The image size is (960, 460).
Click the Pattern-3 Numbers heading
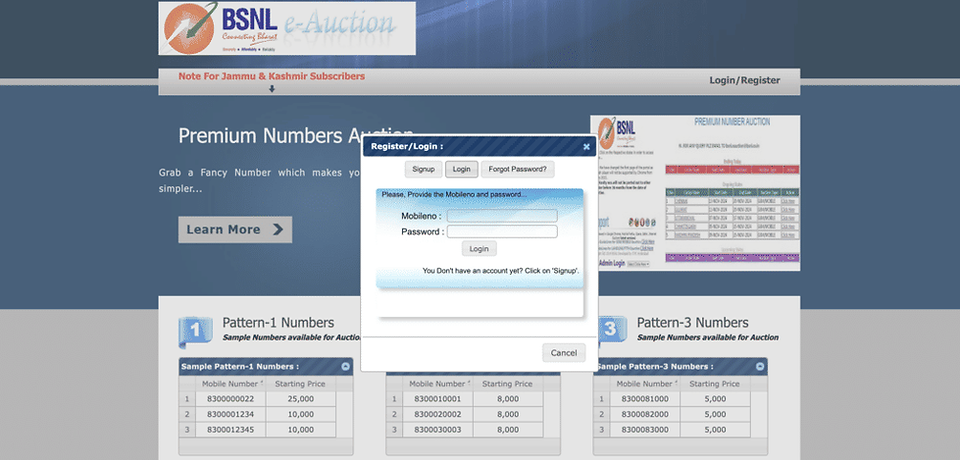(x=692, y=323)
